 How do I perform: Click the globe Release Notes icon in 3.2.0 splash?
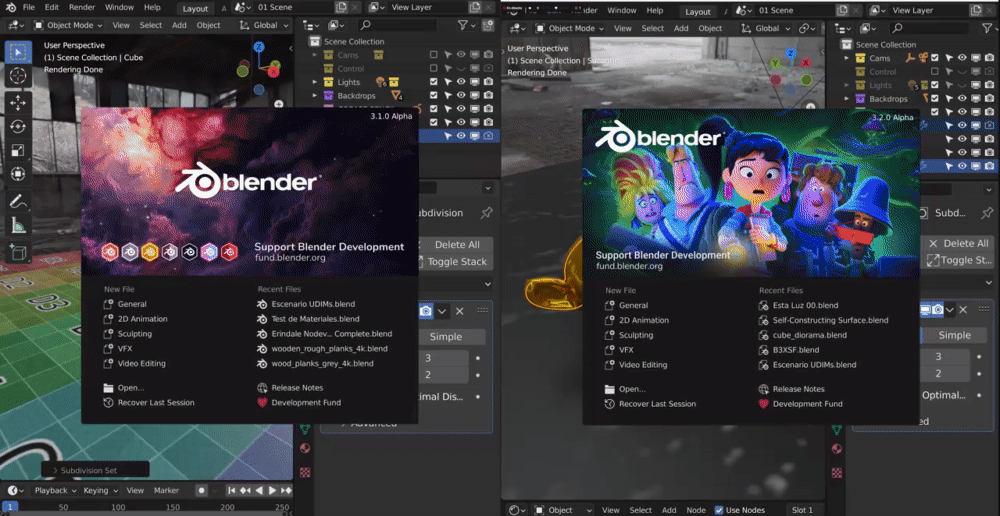tap(763, 389)
